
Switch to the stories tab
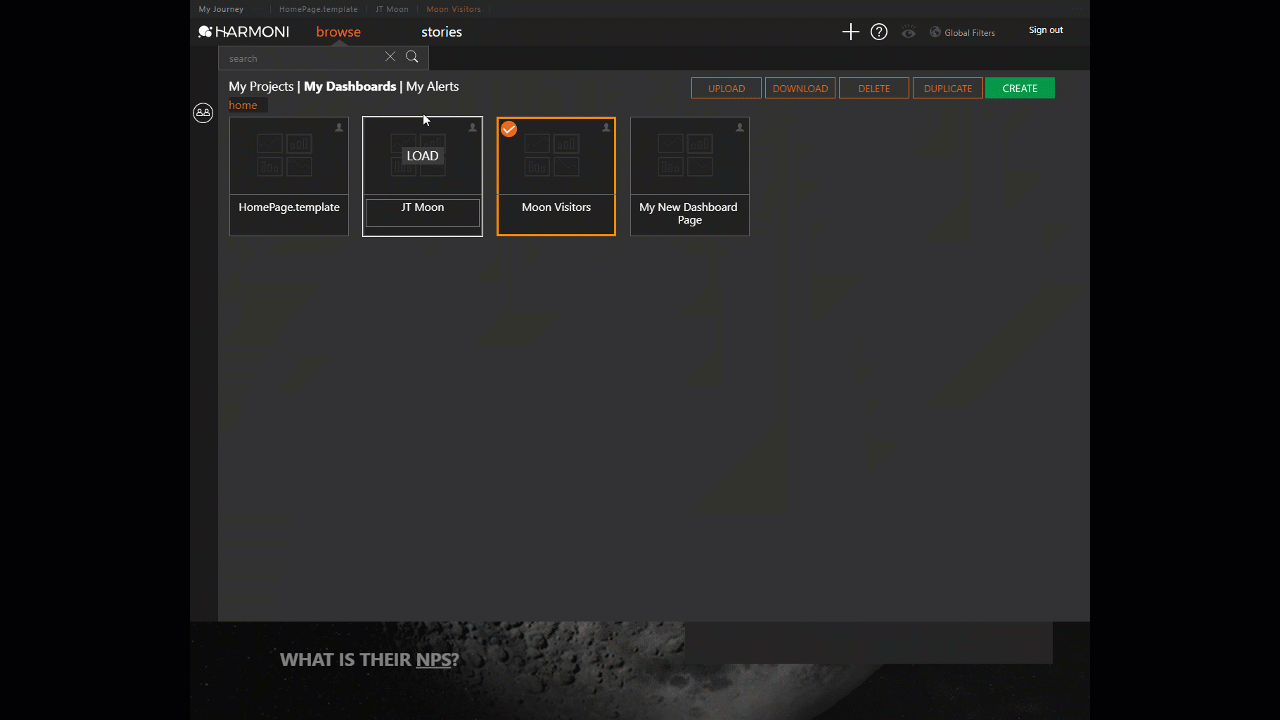click(441, 32)
